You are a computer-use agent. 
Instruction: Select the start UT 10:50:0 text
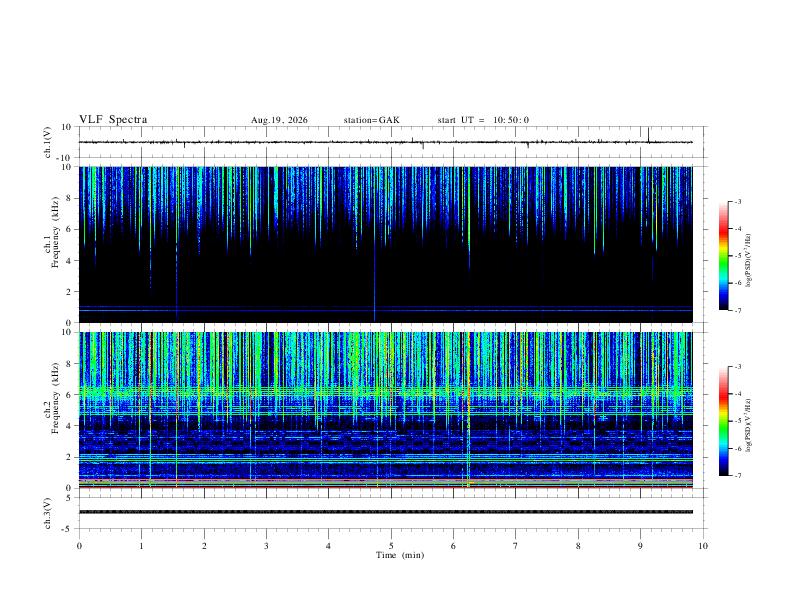(483, 120)
